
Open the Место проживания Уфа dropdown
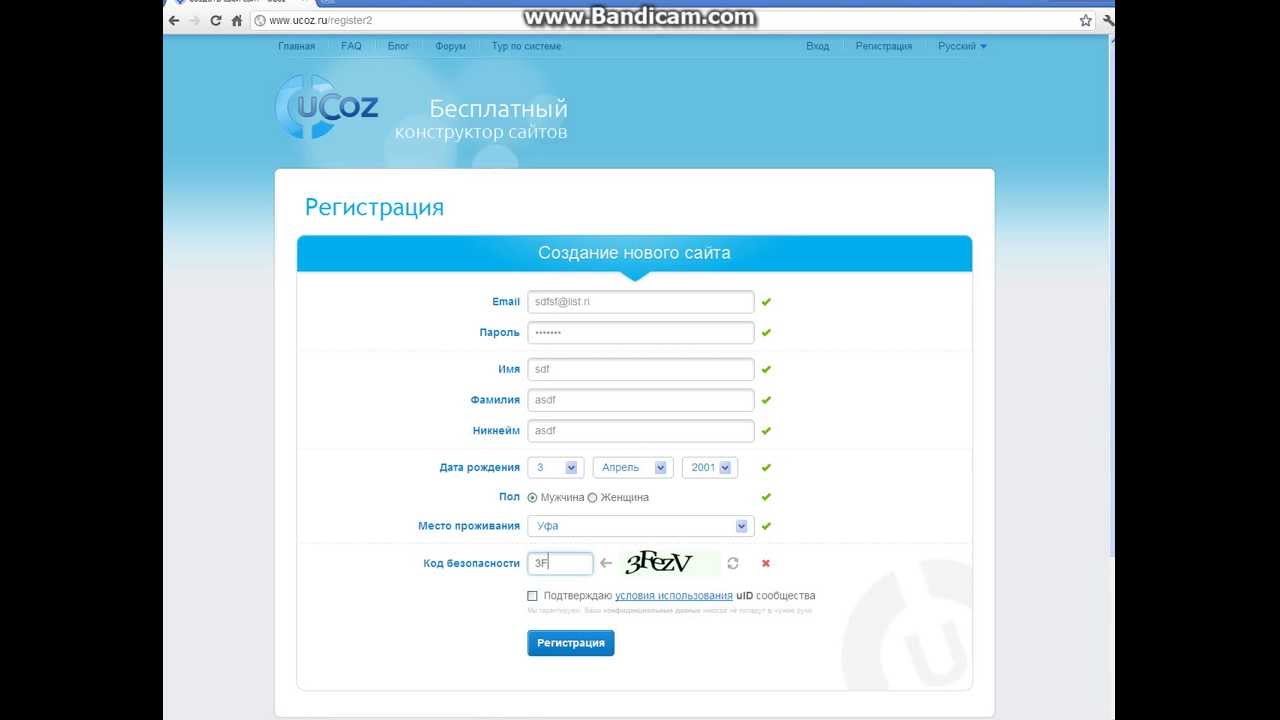[x=641, y=526]
